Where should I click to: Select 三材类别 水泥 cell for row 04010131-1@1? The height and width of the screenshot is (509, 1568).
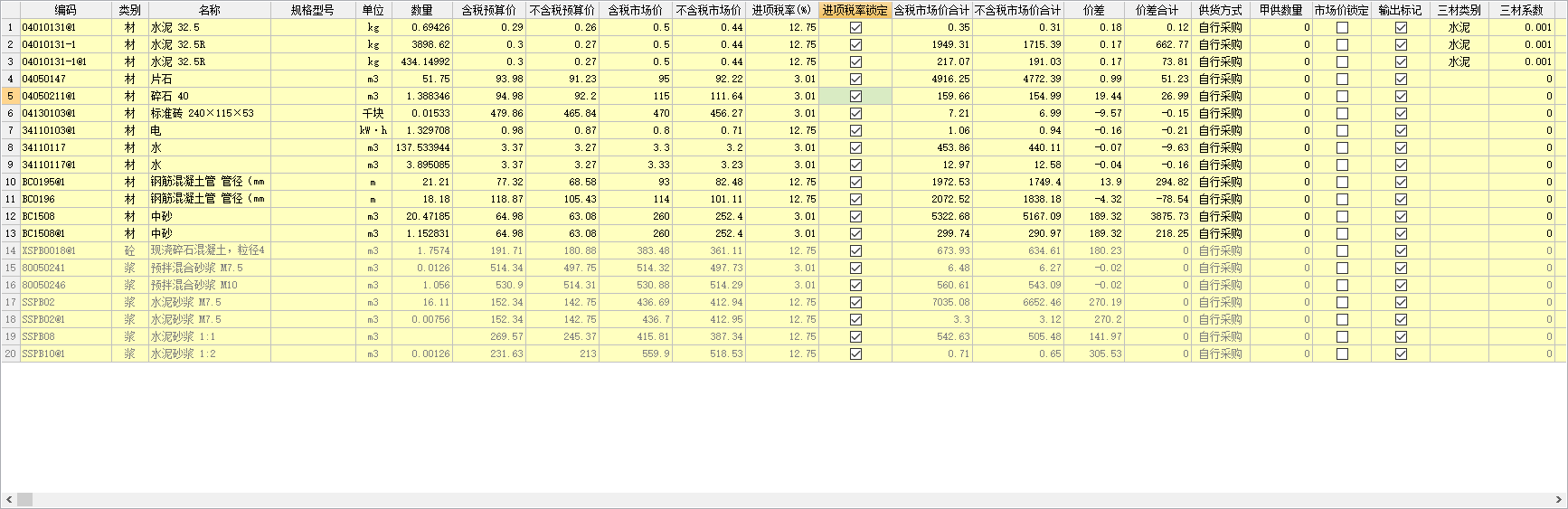click(1459, 61)
